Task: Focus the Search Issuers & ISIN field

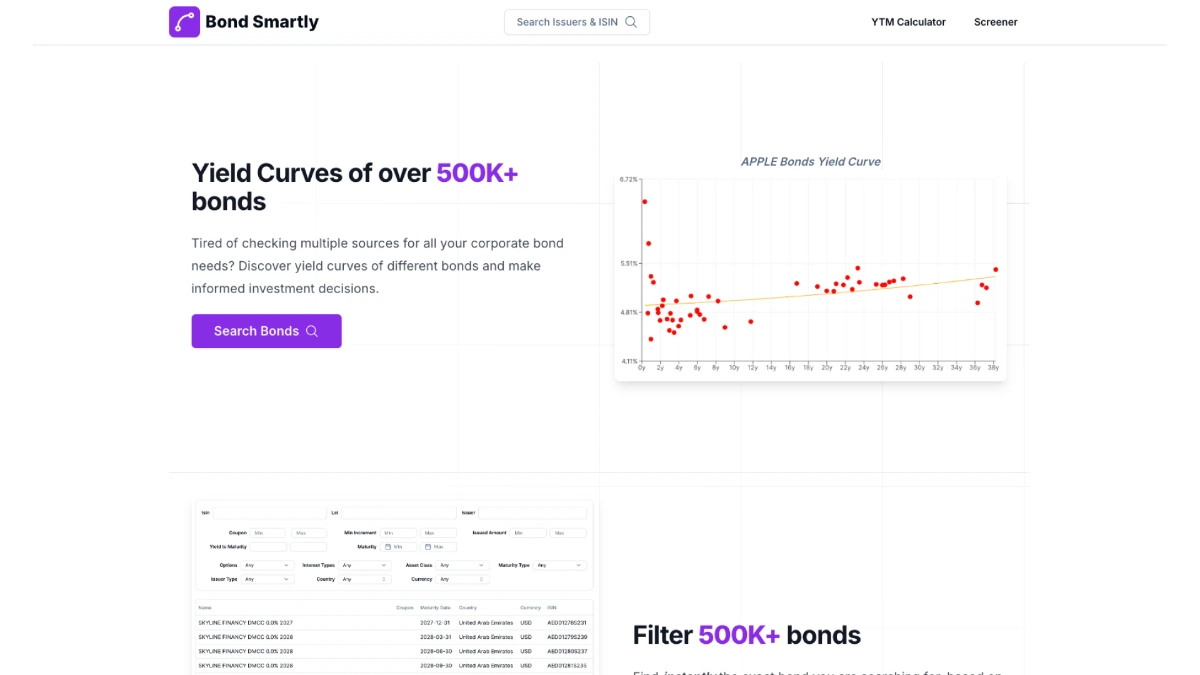Action: pyautogui.click(x=577, y=22)
